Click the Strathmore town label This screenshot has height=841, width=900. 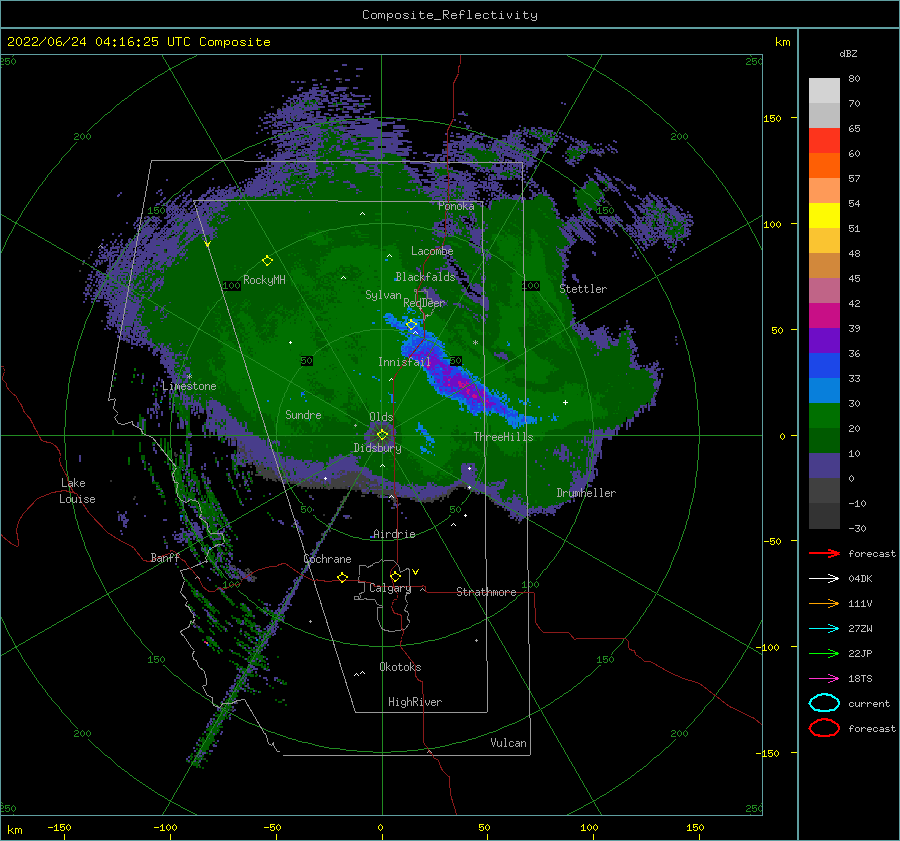click(x=486, y=592)
